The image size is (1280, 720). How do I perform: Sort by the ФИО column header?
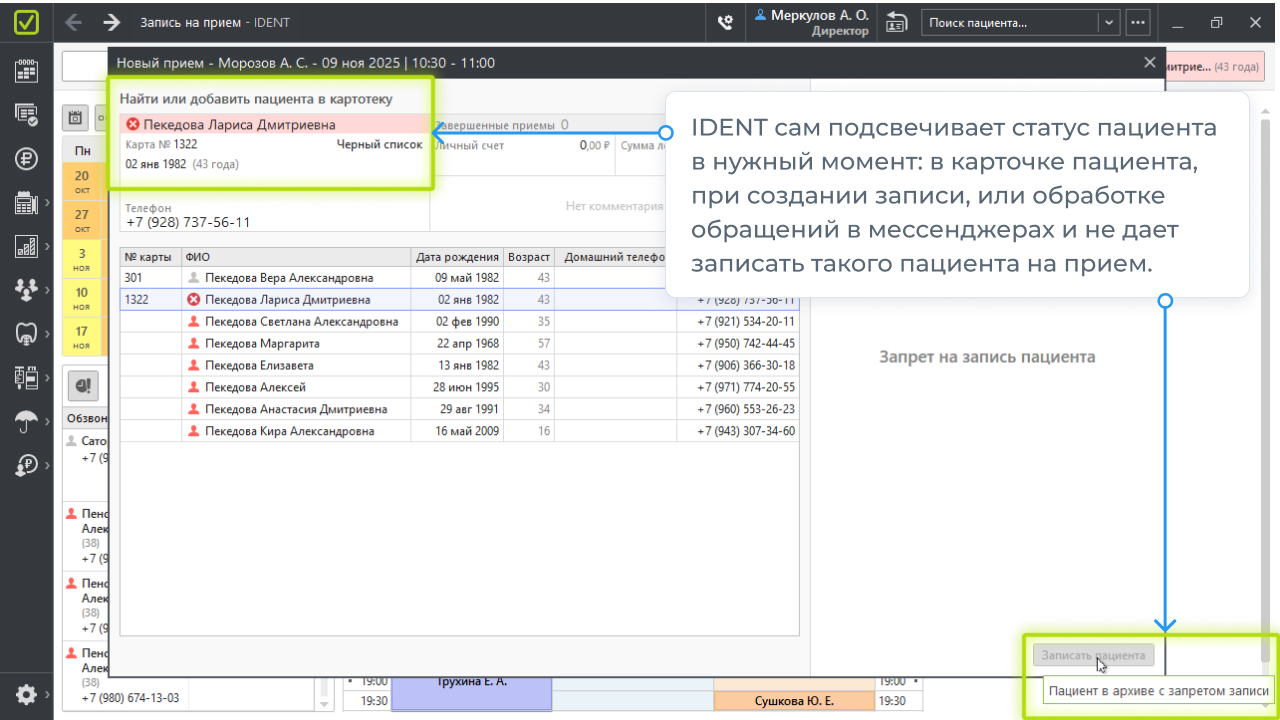tap(295, 257)
